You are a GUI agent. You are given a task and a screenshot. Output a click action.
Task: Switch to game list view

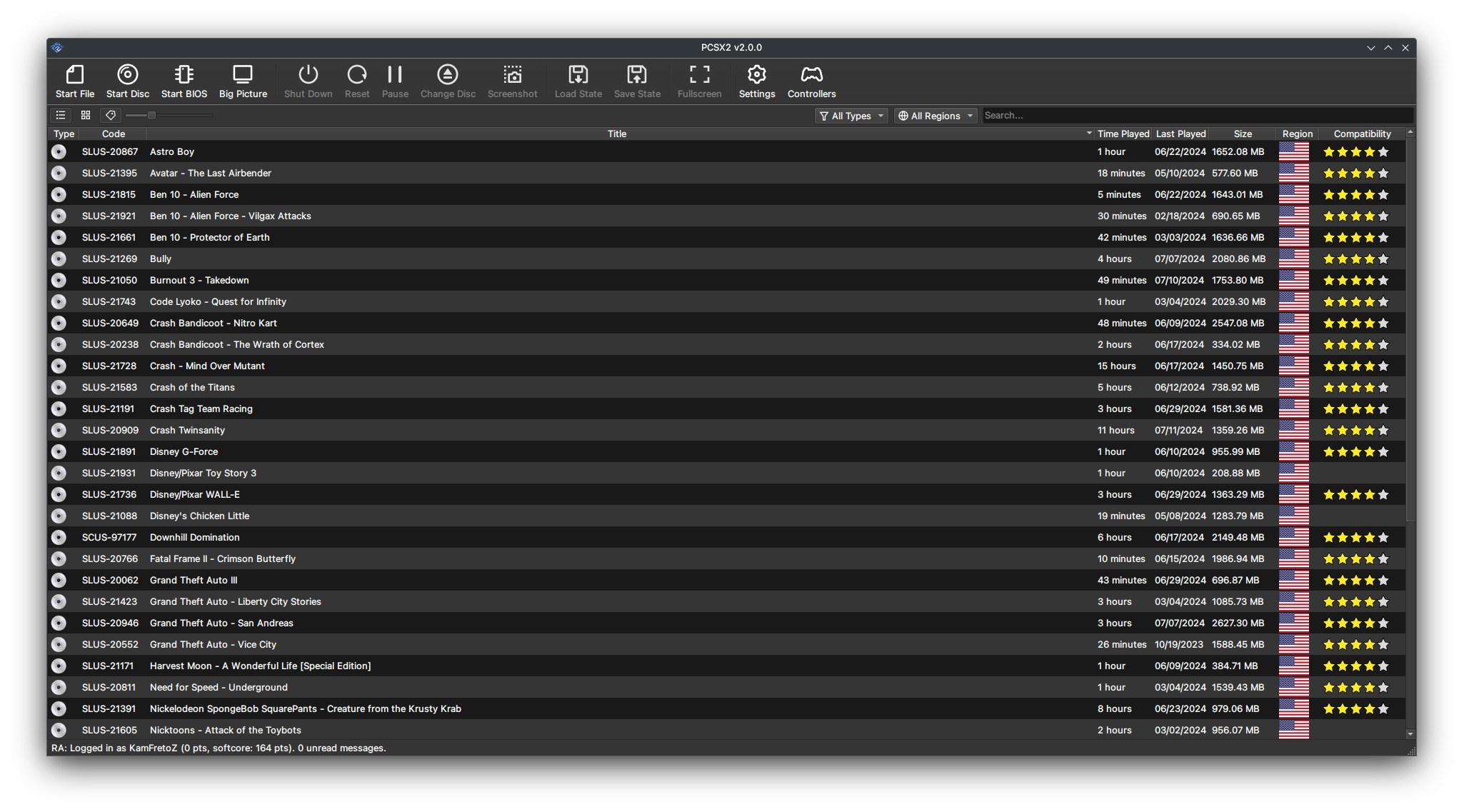(x=61, y=115)
